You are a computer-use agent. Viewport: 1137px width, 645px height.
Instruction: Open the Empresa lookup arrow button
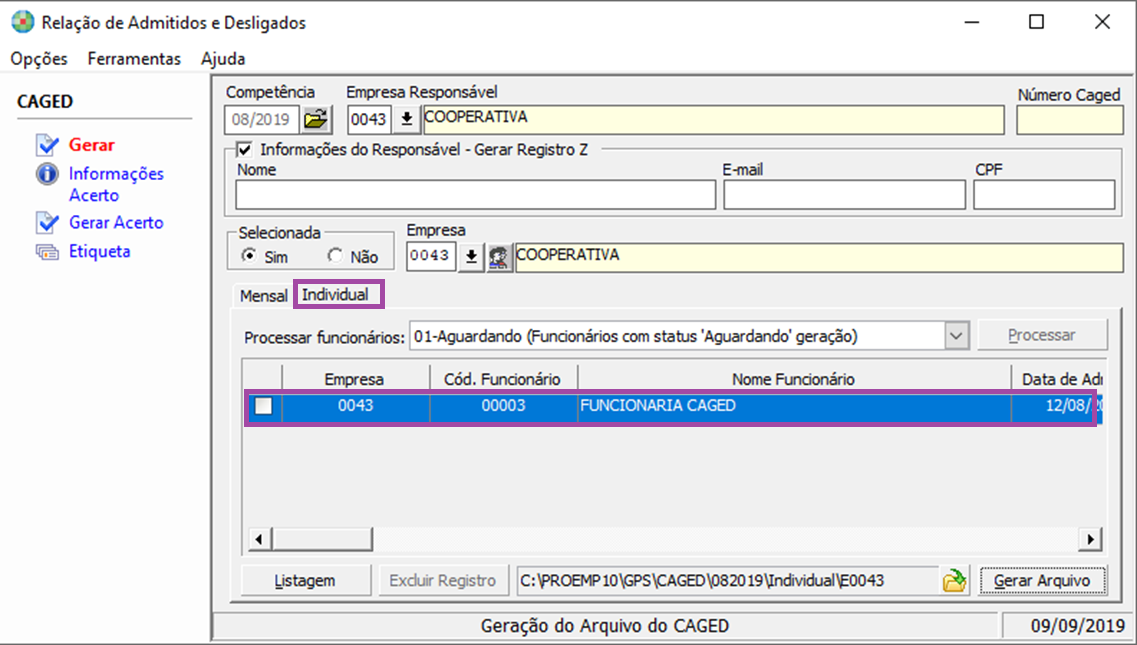pos(472,258)
